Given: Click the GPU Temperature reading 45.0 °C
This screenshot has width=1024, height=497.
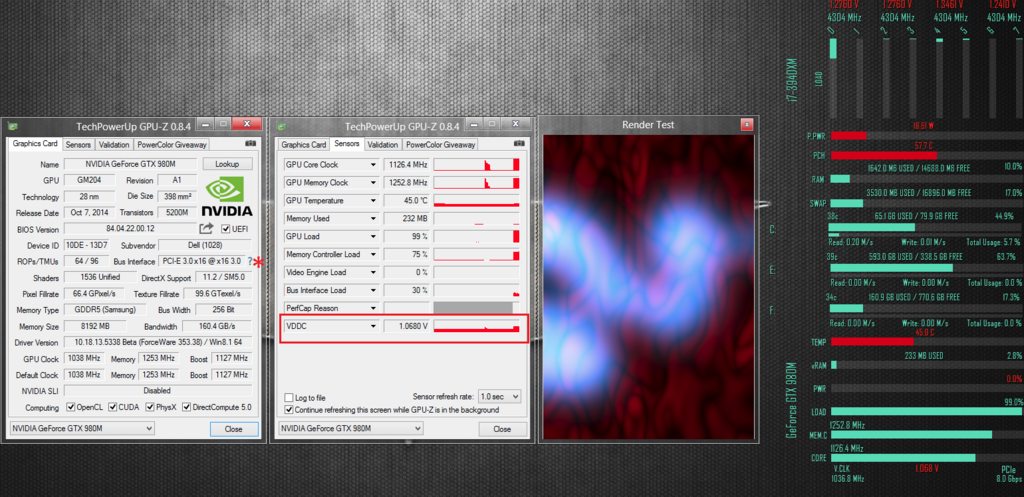Looking at the screenshot, I should [x=407, y=200].
